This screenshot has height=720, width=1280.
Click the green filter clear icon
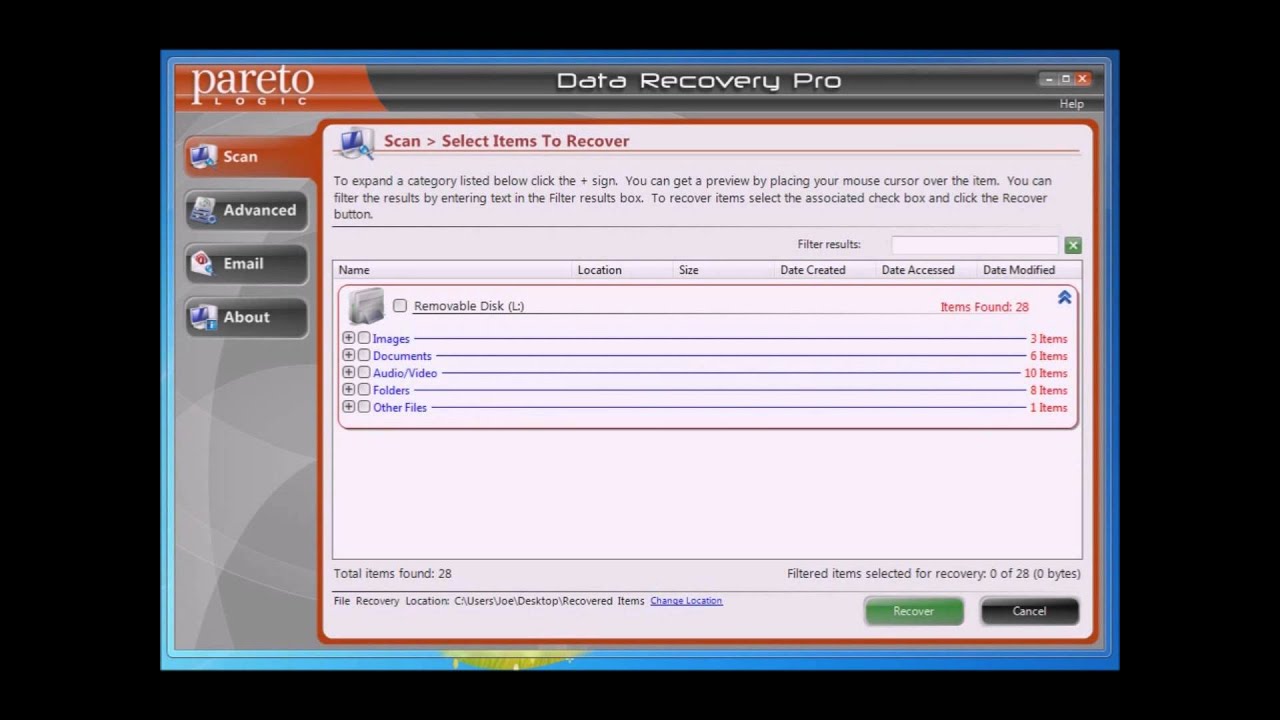[x=1073, y=245]
